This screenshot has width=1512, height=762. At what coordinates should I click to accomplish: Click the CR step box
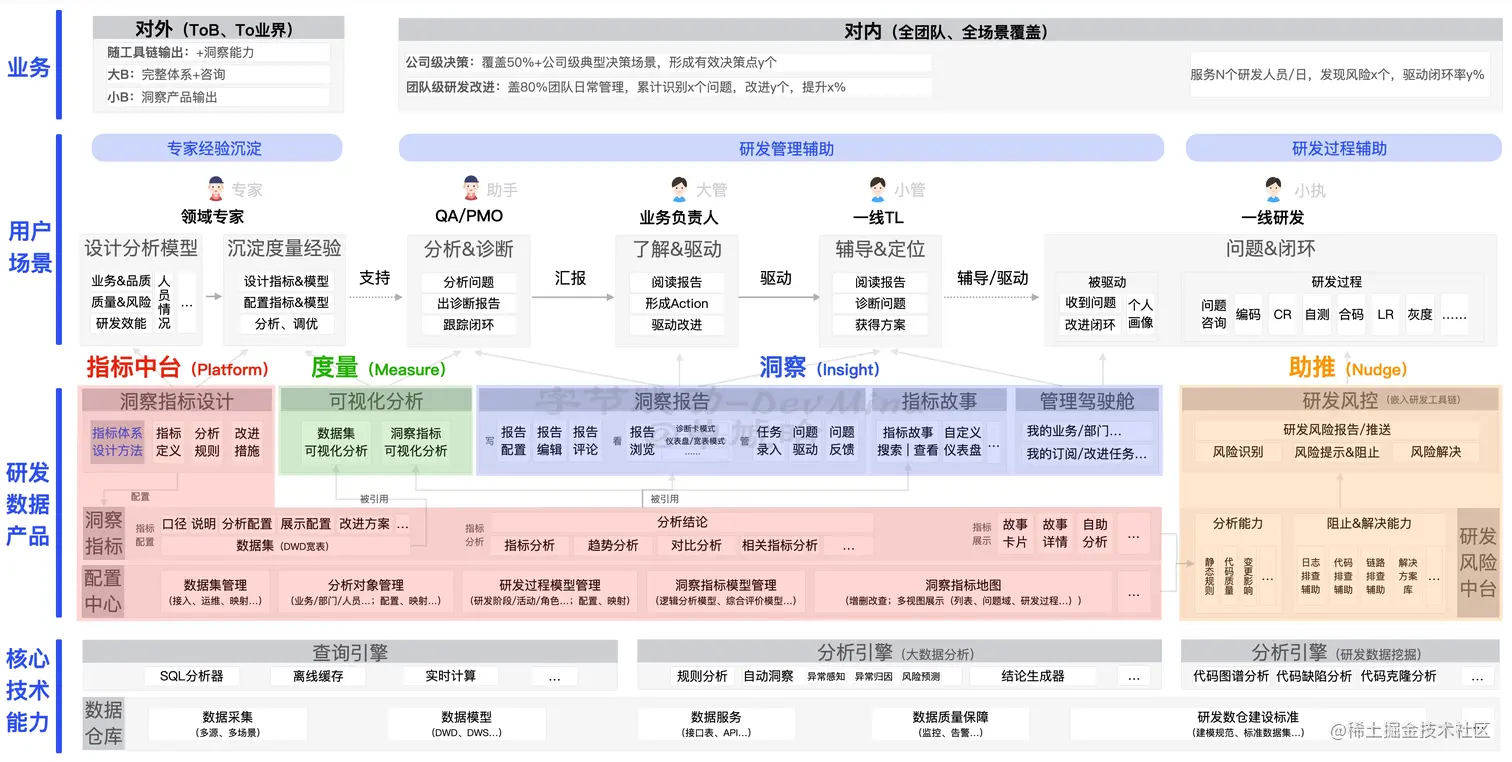pyautogui.click(x=1283, y=314)
